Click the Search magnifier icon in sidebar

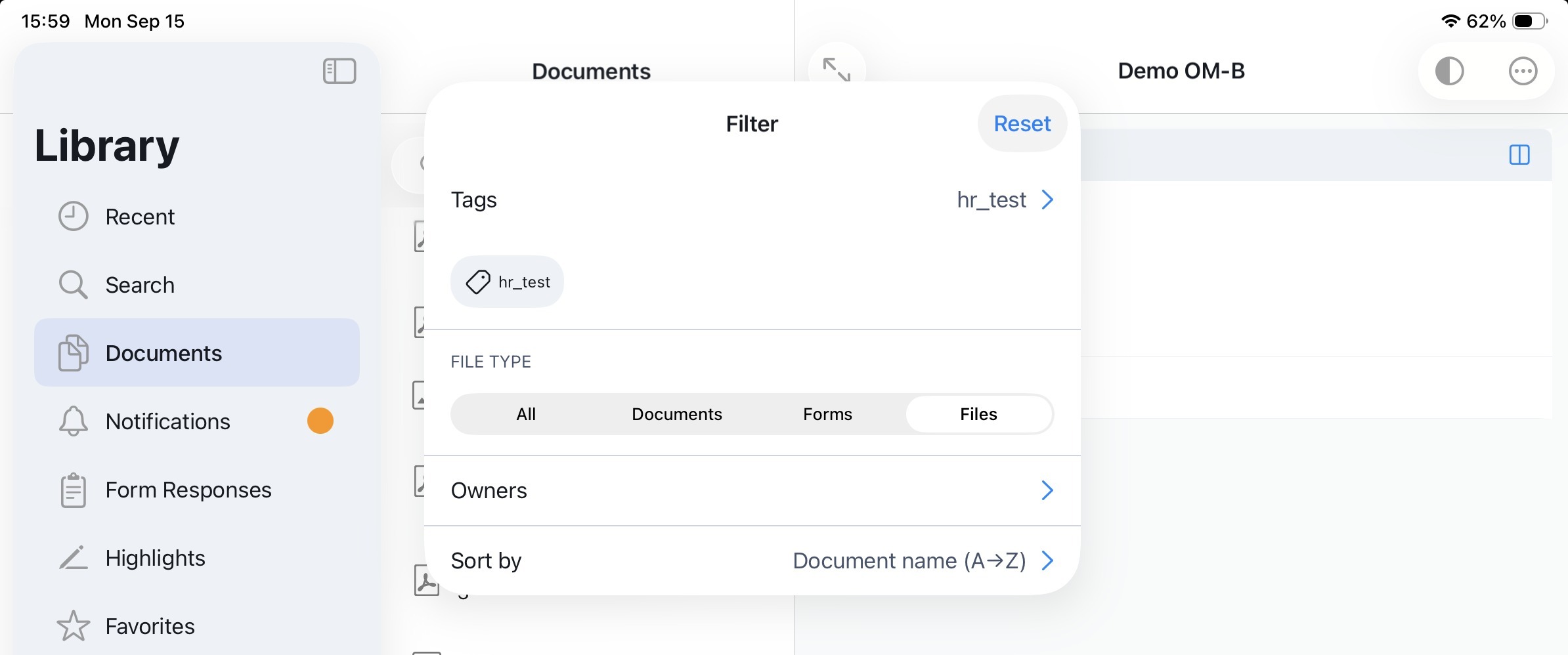(x=73, y=285)
